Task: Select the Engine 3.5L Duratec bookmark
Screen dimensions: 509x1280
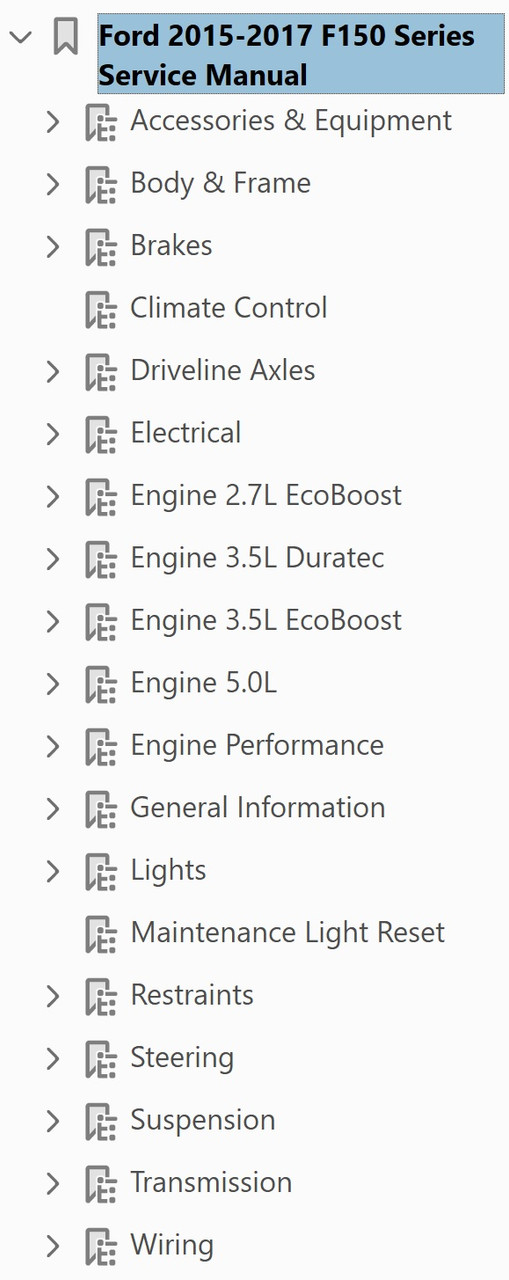Action: [257, 558]
